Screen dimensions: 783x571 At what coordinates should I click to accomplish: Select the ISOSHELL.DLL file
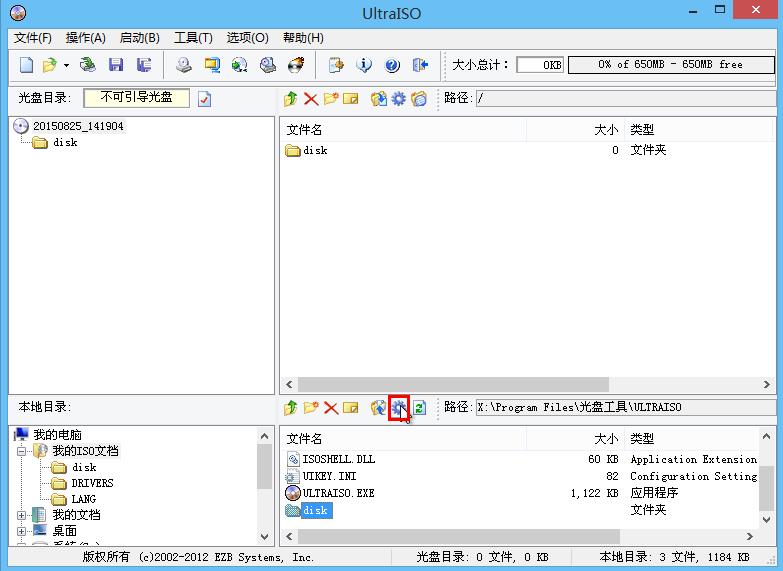tap(339, 459)
